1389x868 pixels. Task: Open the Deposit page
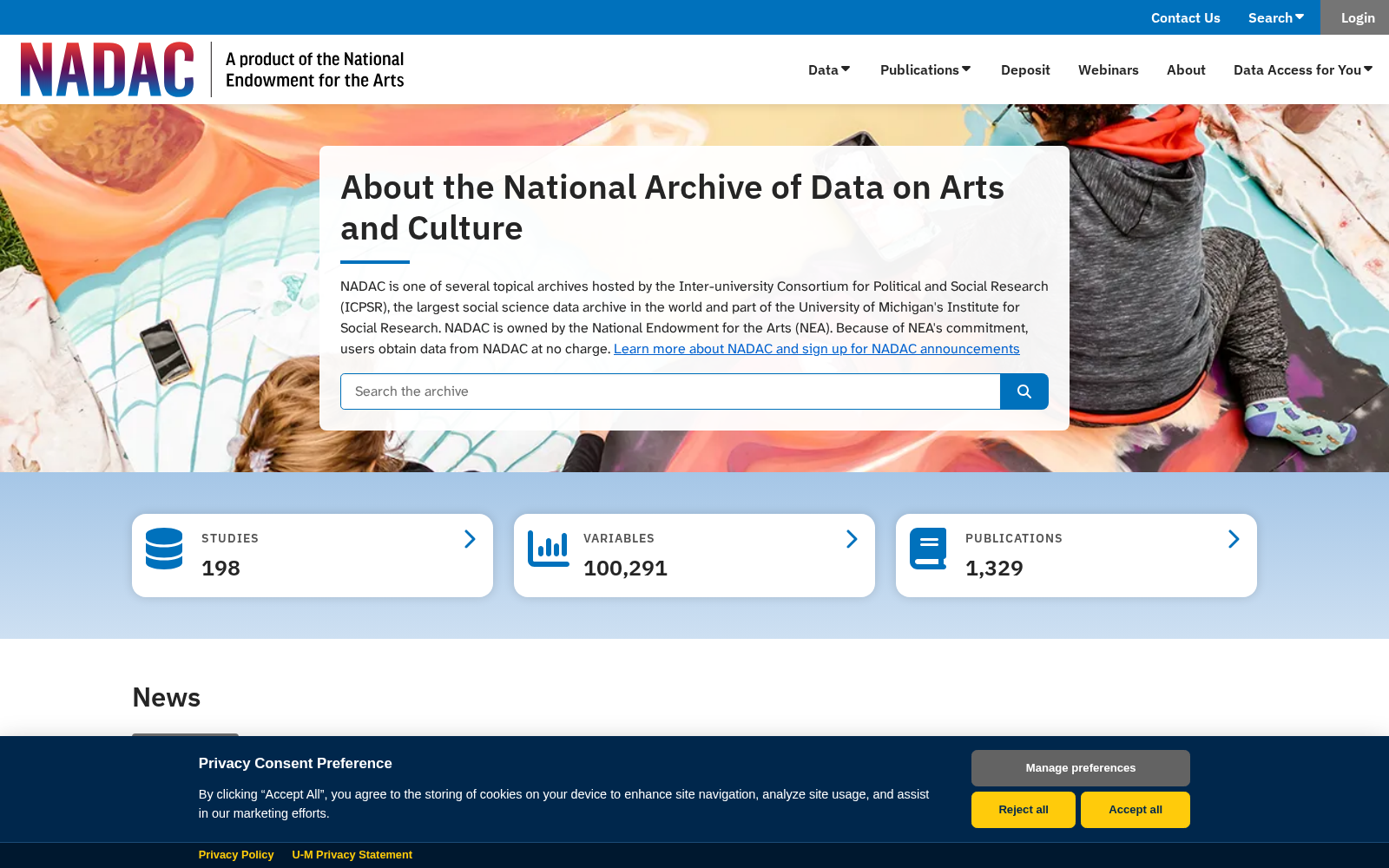pos(1025,69)
